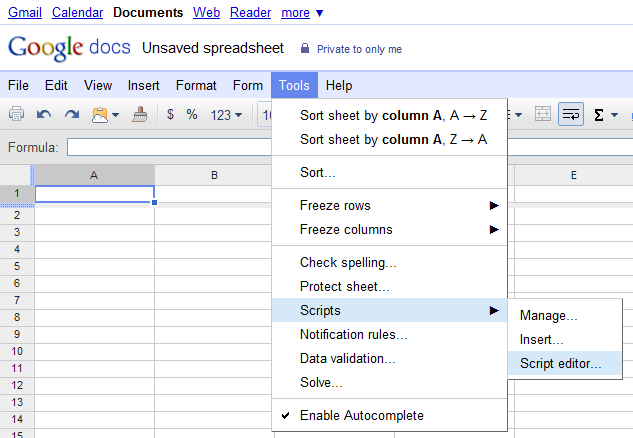The height and width of the screenshot is (438, 633).
Task: Click the Calendar link
Action: click(77, 13)
